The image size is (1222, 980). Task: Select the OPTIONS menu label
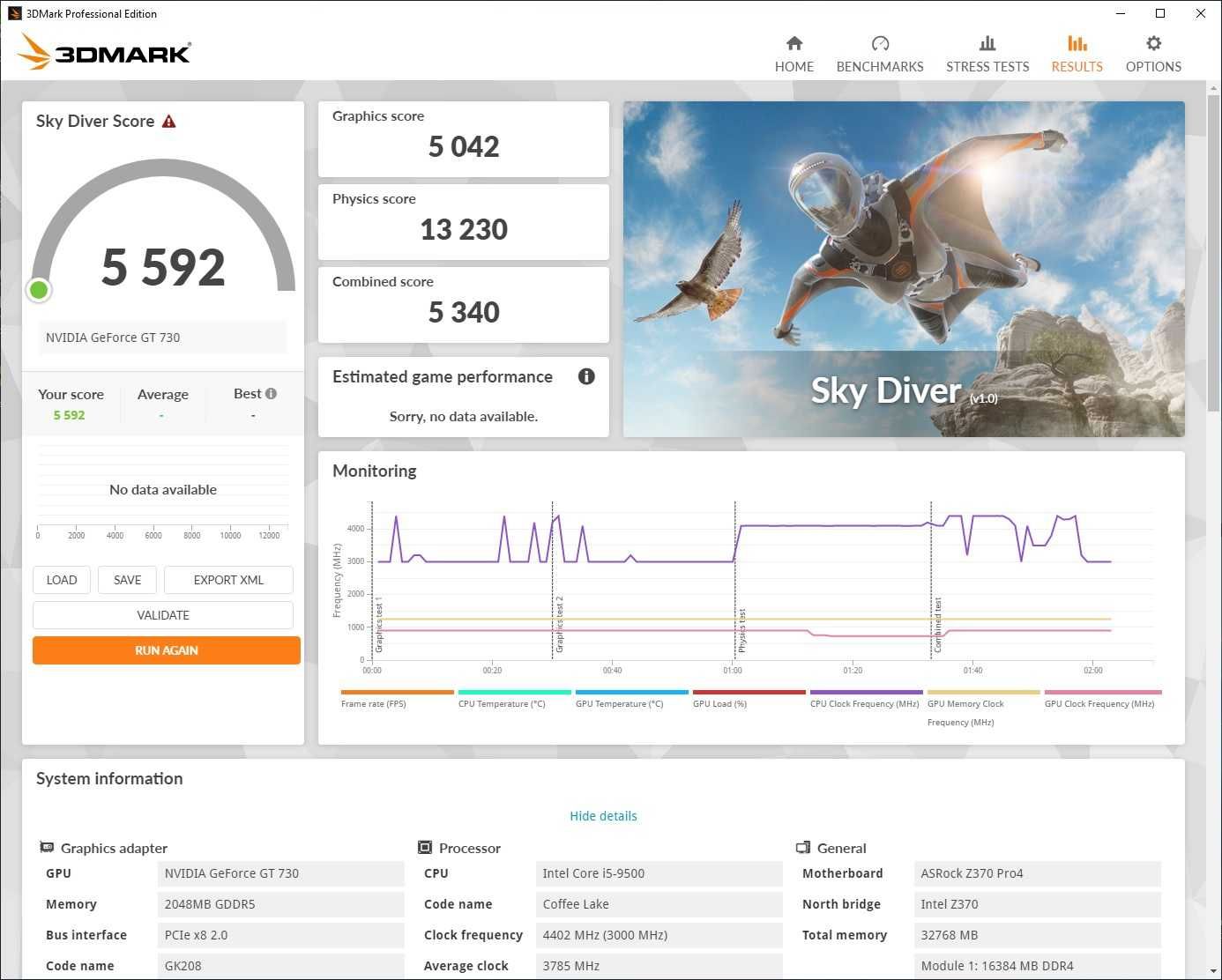(1153, 67)
